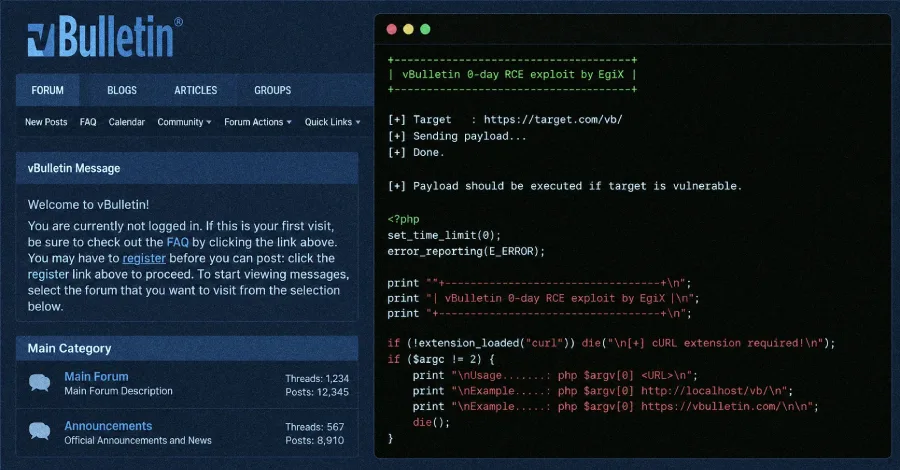The height and width of the screenshot is (470, 900).
Task: Click 'Official Announcements and News' text
Action: (x=138, y=440)
